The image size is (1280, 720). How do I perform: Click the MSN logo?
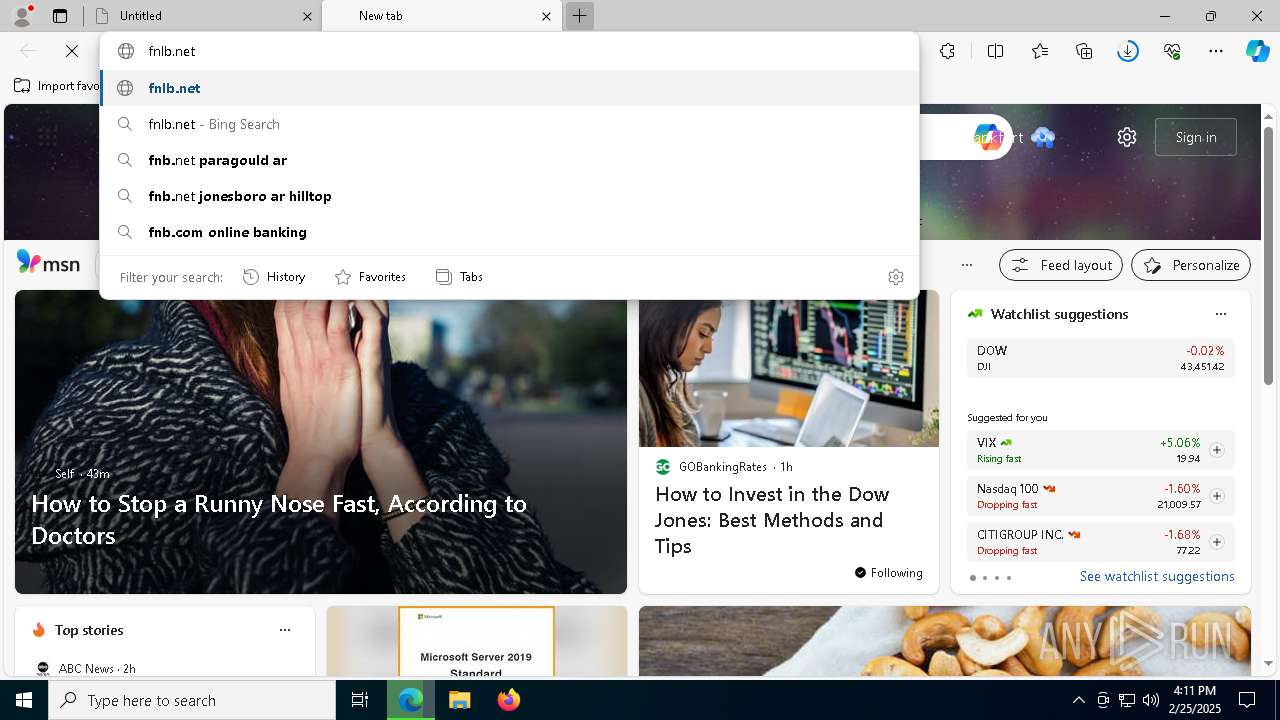(x=48, y=263)
